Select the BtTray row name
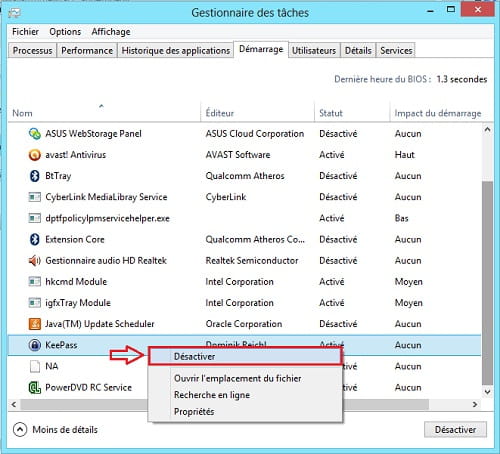This screenshot has width=500, height=454. click(x=58, y=176)
